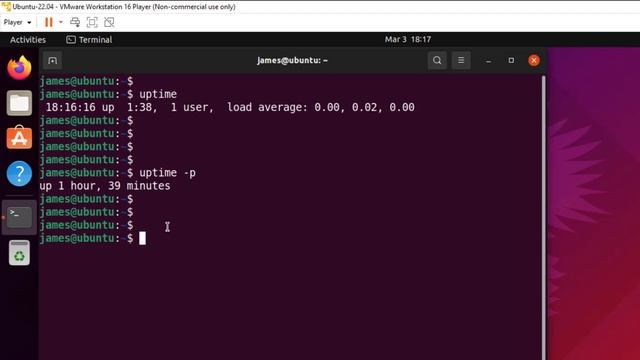Pause the virtual machine
This screenshot has width=640, height=360.
pos(49,22)
